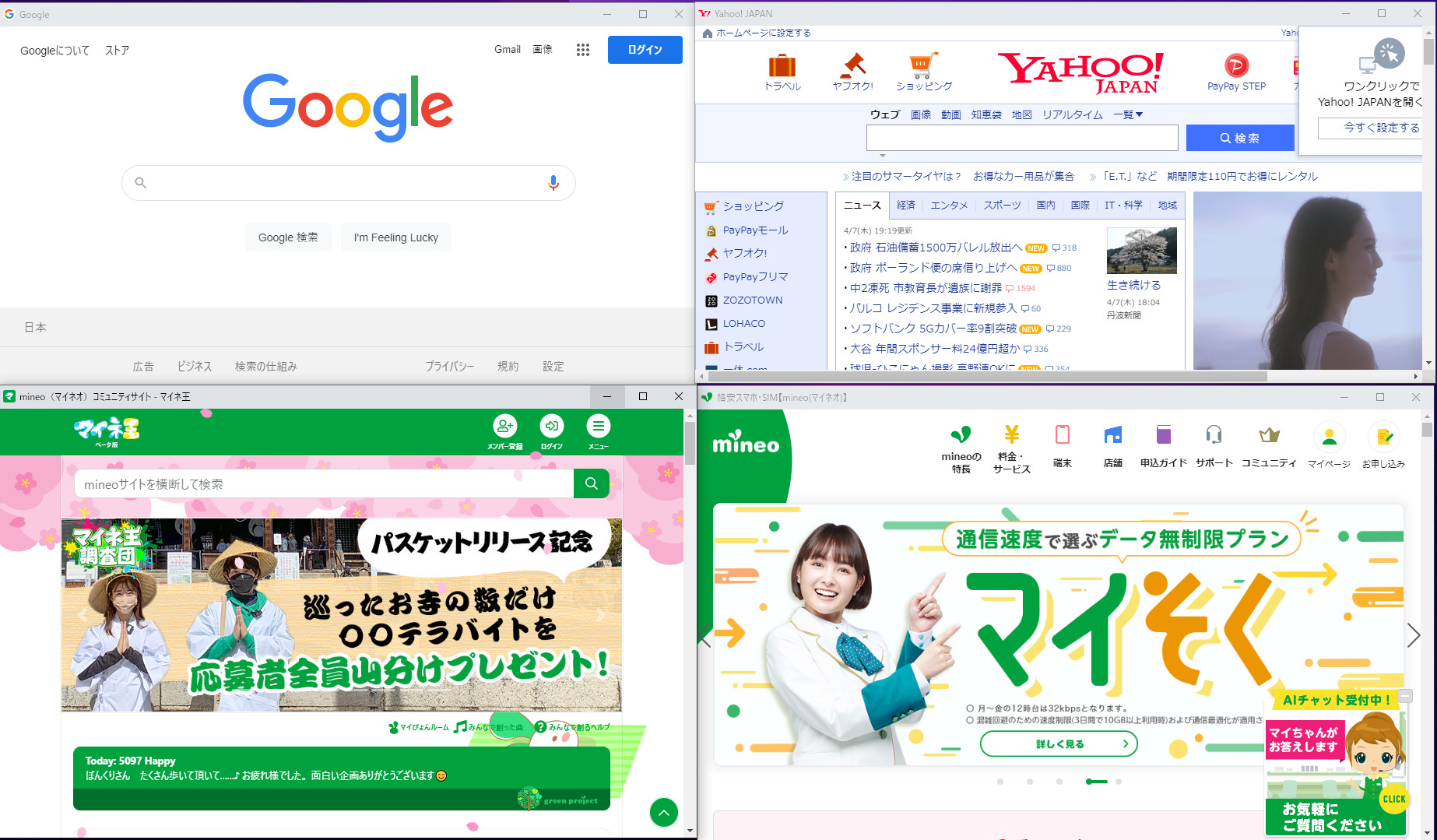Open Yahoo トラベル suitcase icon
This screenshot has width=1437, height=840.
point(782,66)
